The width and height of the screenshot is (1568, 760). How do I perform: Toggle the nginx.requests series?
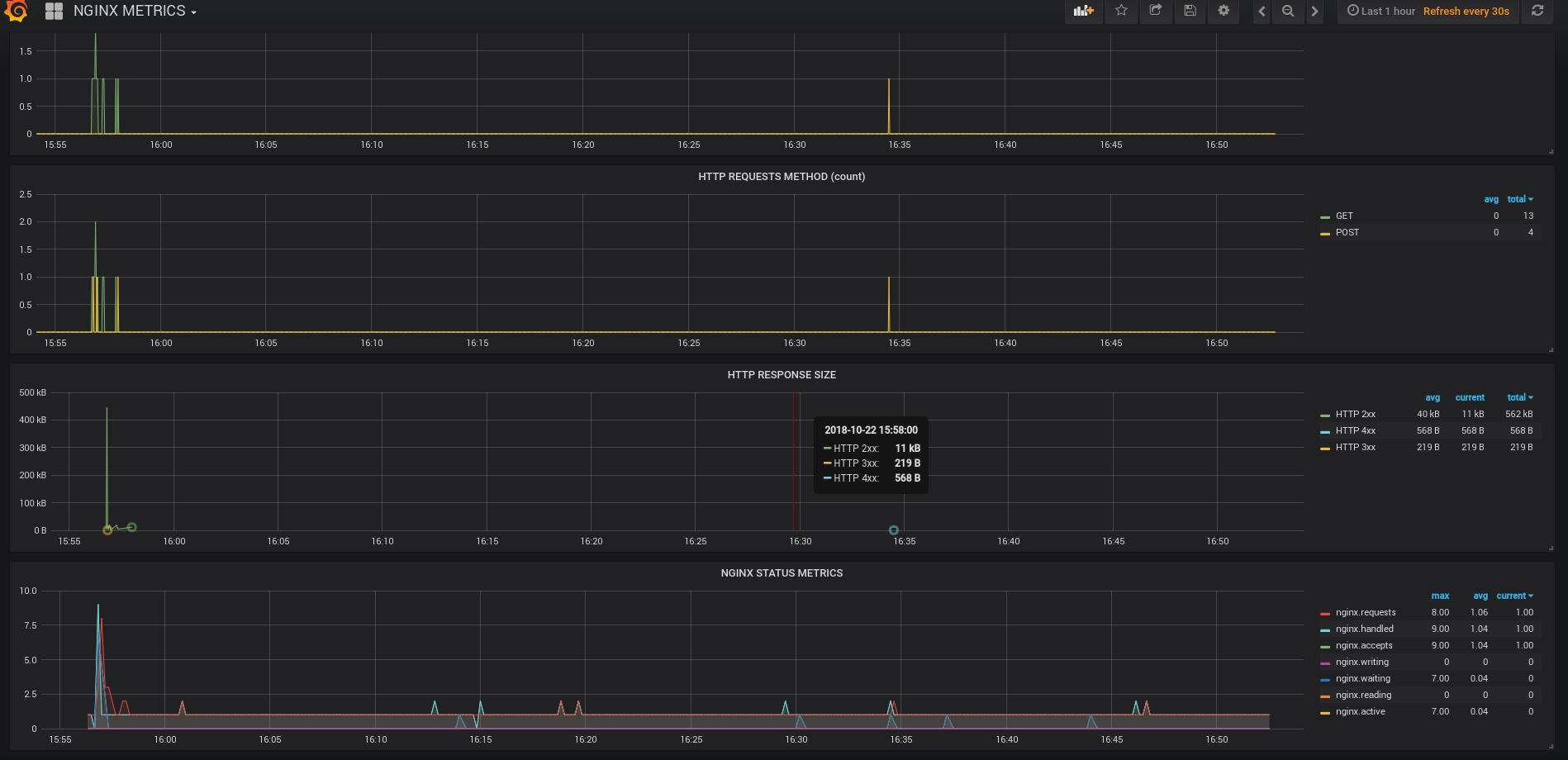pyautogui.click(x=1366, y=612)
